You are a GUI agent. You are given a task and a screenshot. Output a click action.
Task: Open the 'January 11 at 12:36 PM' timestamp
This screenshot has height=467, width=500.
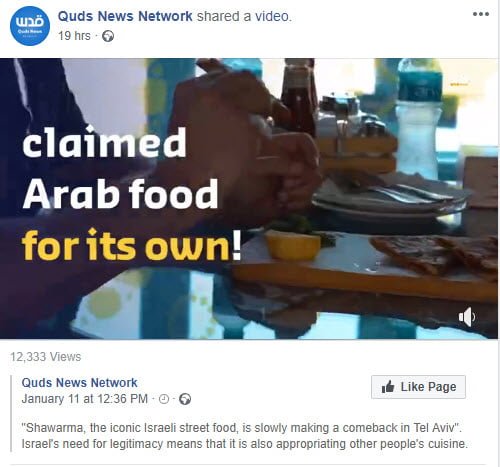[x=85, y=399]
